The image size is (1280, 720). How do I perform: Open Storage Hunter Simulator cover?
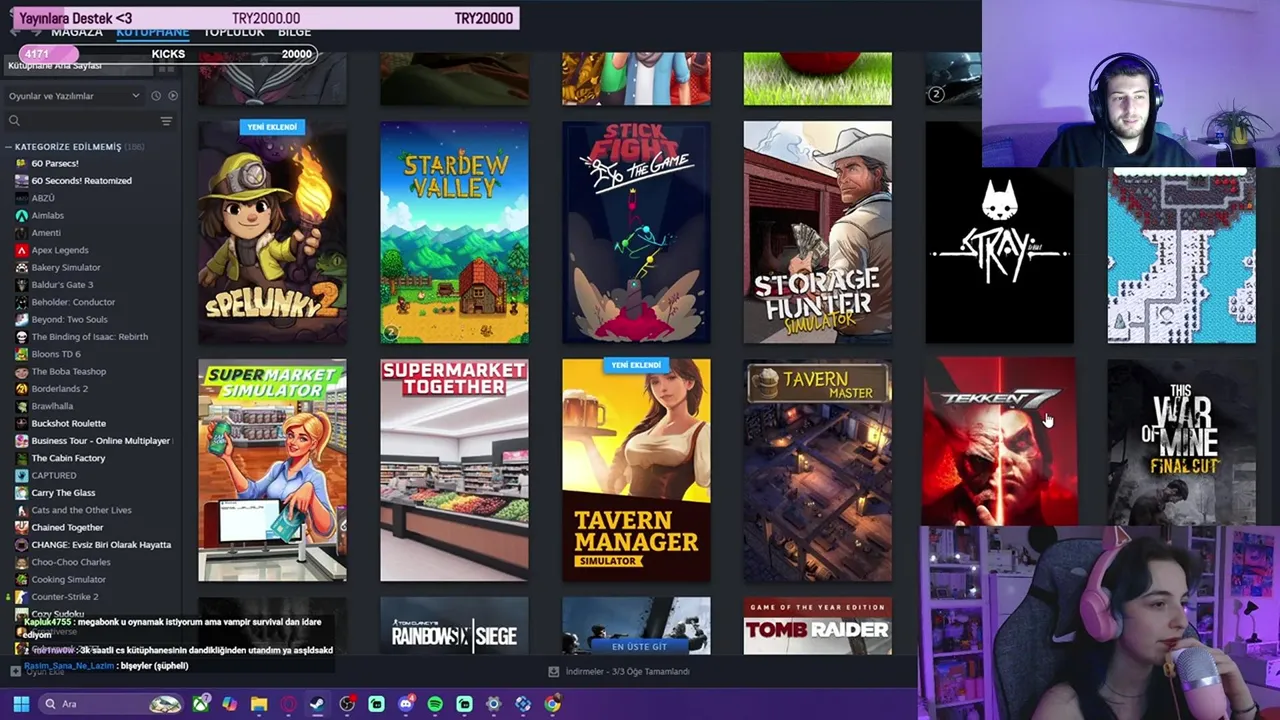point(817,232)
